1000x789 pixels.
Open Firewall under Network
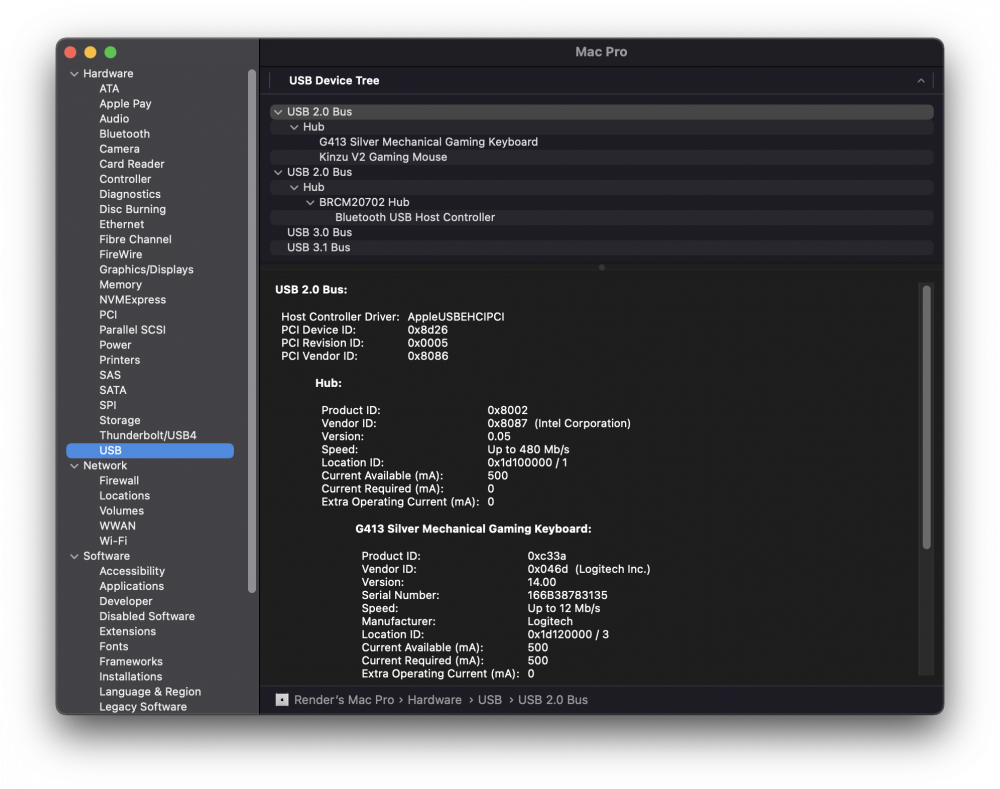[x=119, y=481]
